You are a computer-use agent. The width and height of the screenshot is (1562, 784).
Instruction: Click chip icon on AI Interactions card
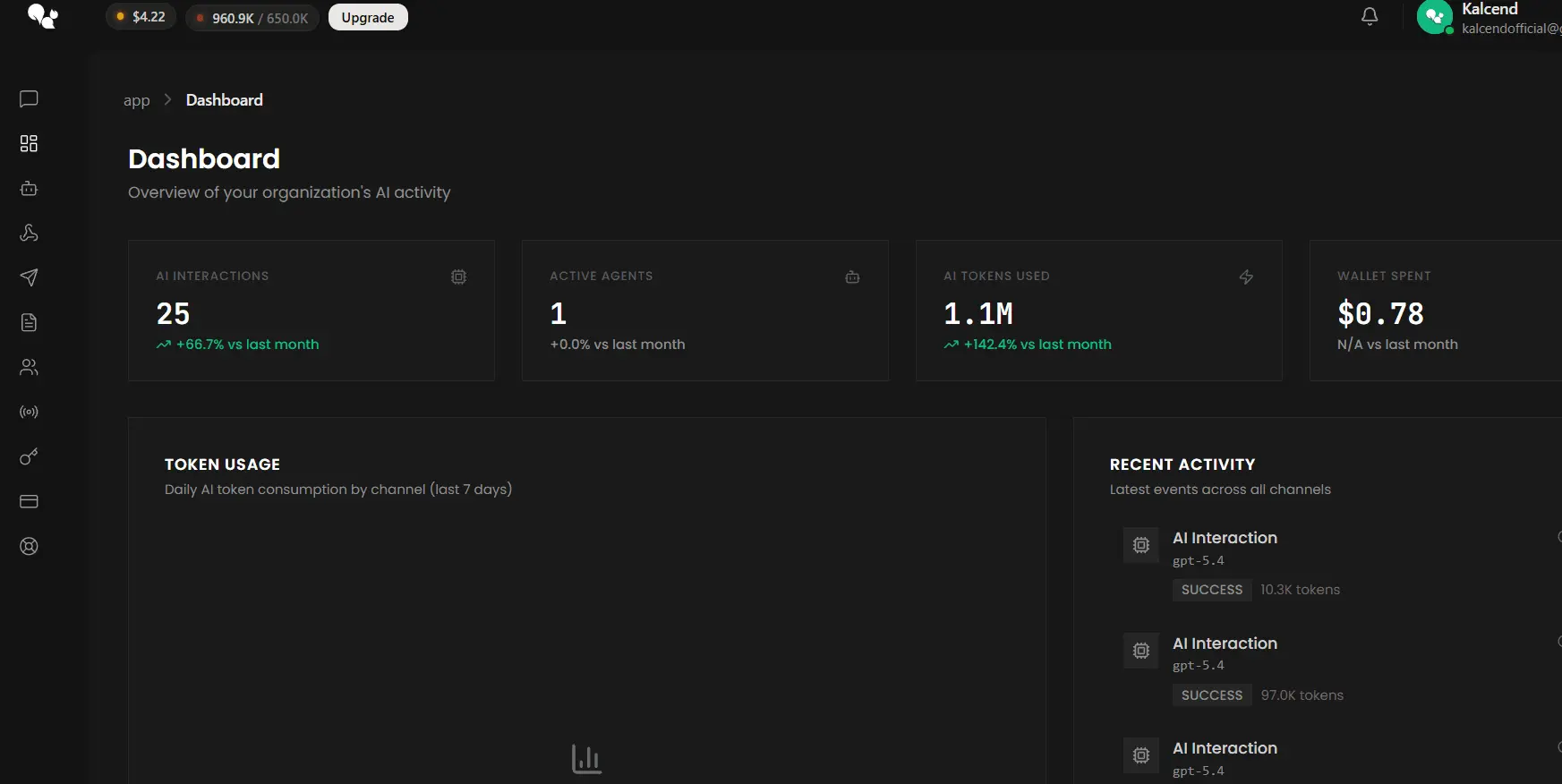[x=458, y=277]
